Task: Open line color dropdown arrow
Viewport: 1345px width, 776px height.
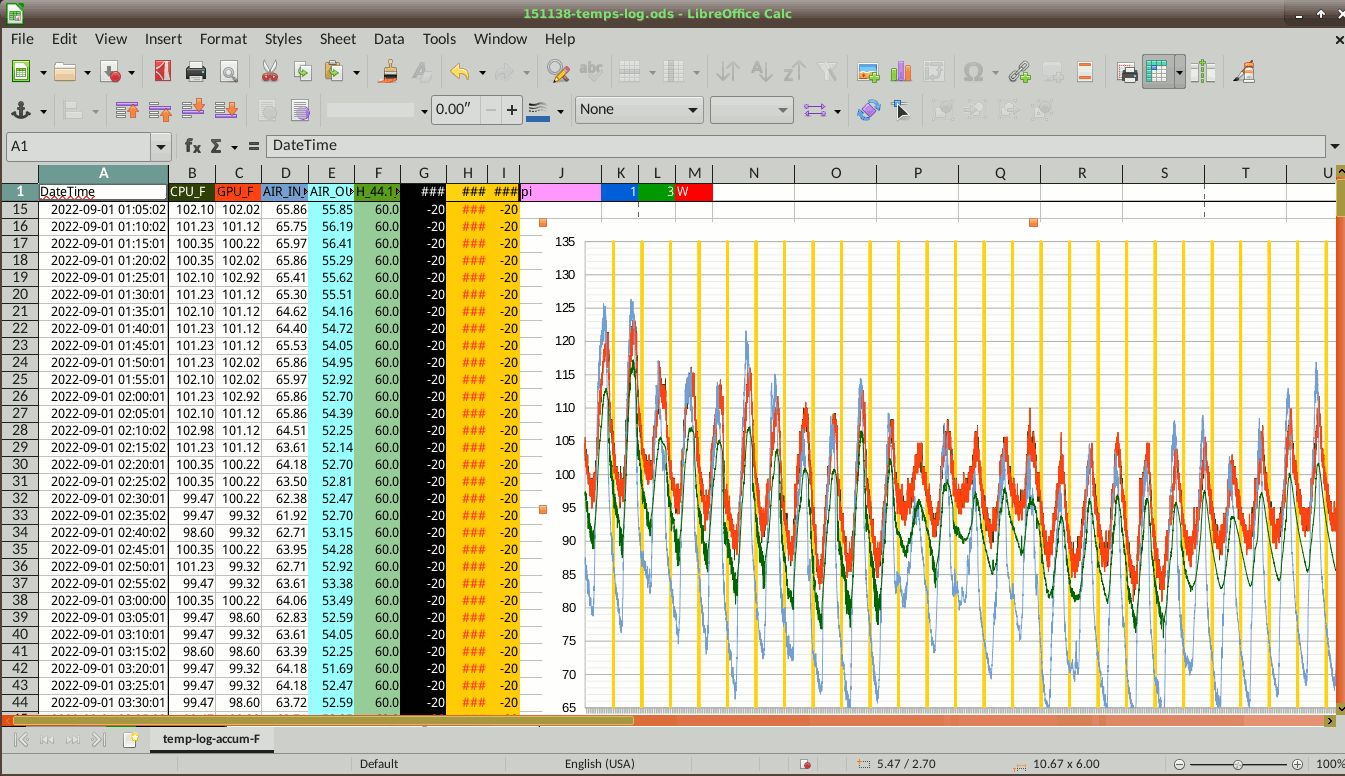Action: [560, 110]
